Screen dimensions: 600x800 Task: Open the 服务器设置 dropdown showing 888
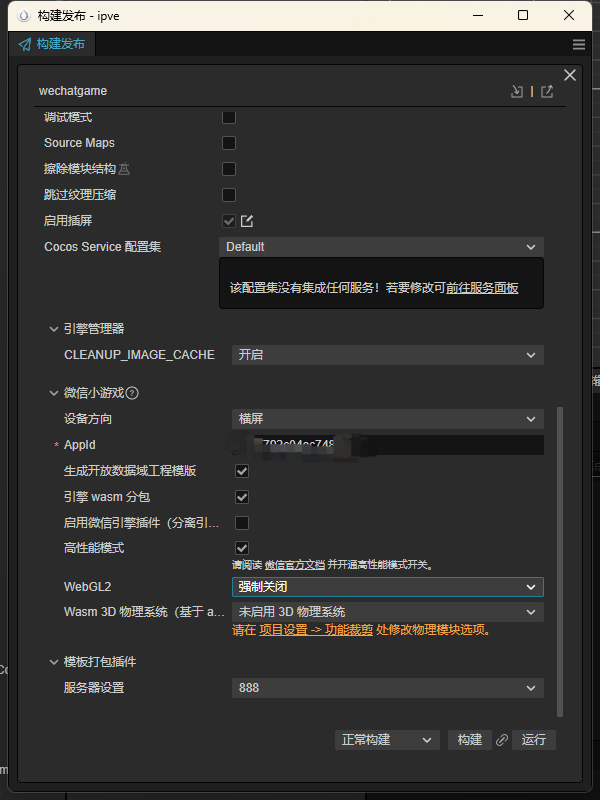coord(388,688)
